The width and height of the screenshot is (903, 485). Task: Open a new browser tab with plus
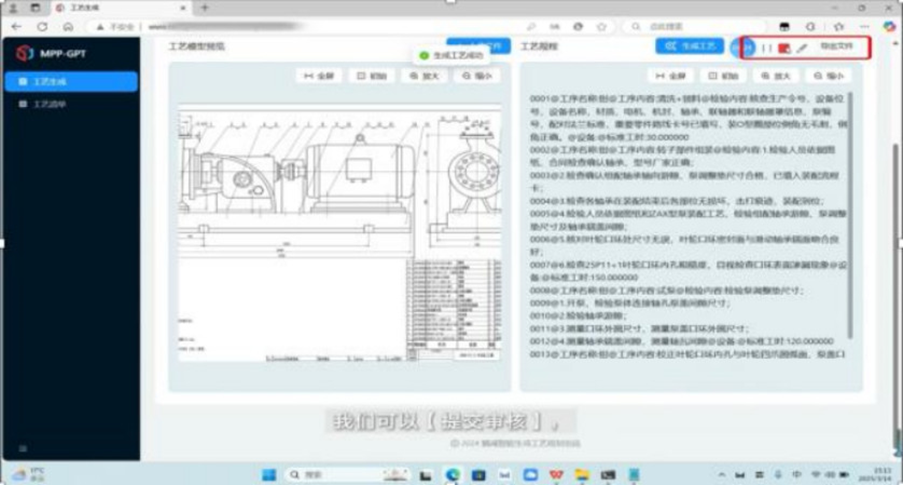204,8
